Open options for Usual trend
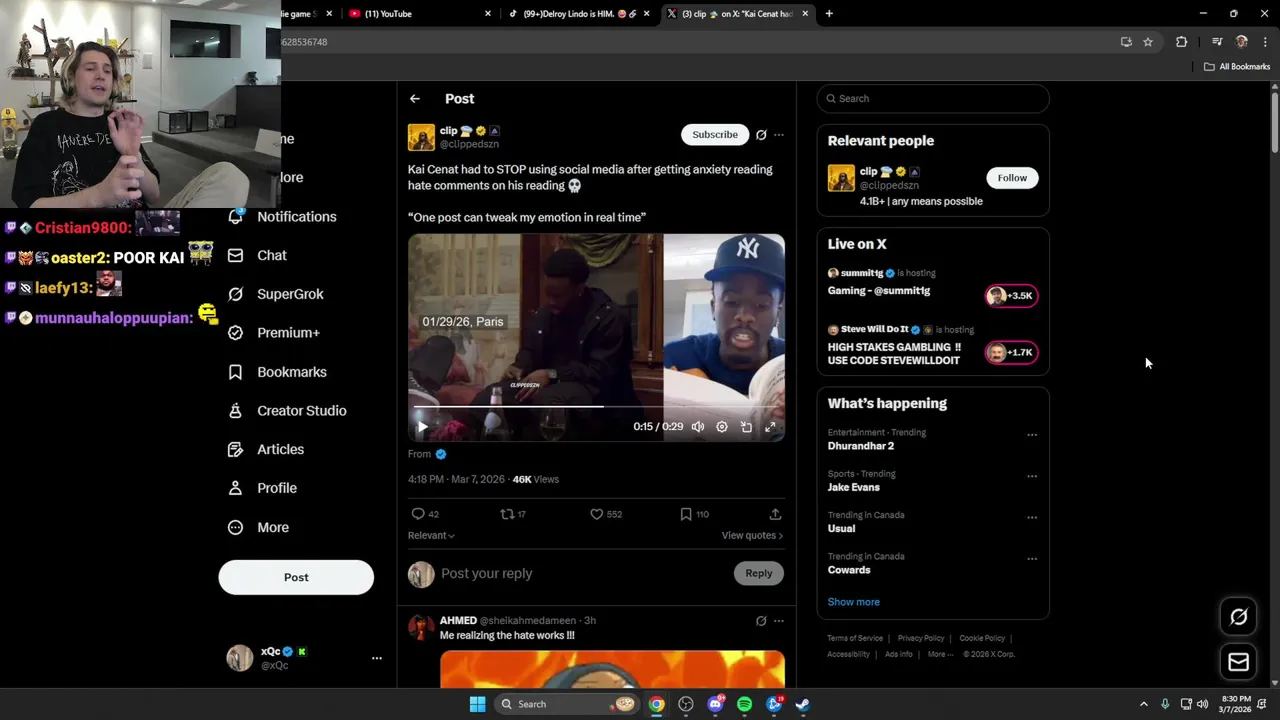Viewport: 1280px width, 720px height. pos(1032,517)
